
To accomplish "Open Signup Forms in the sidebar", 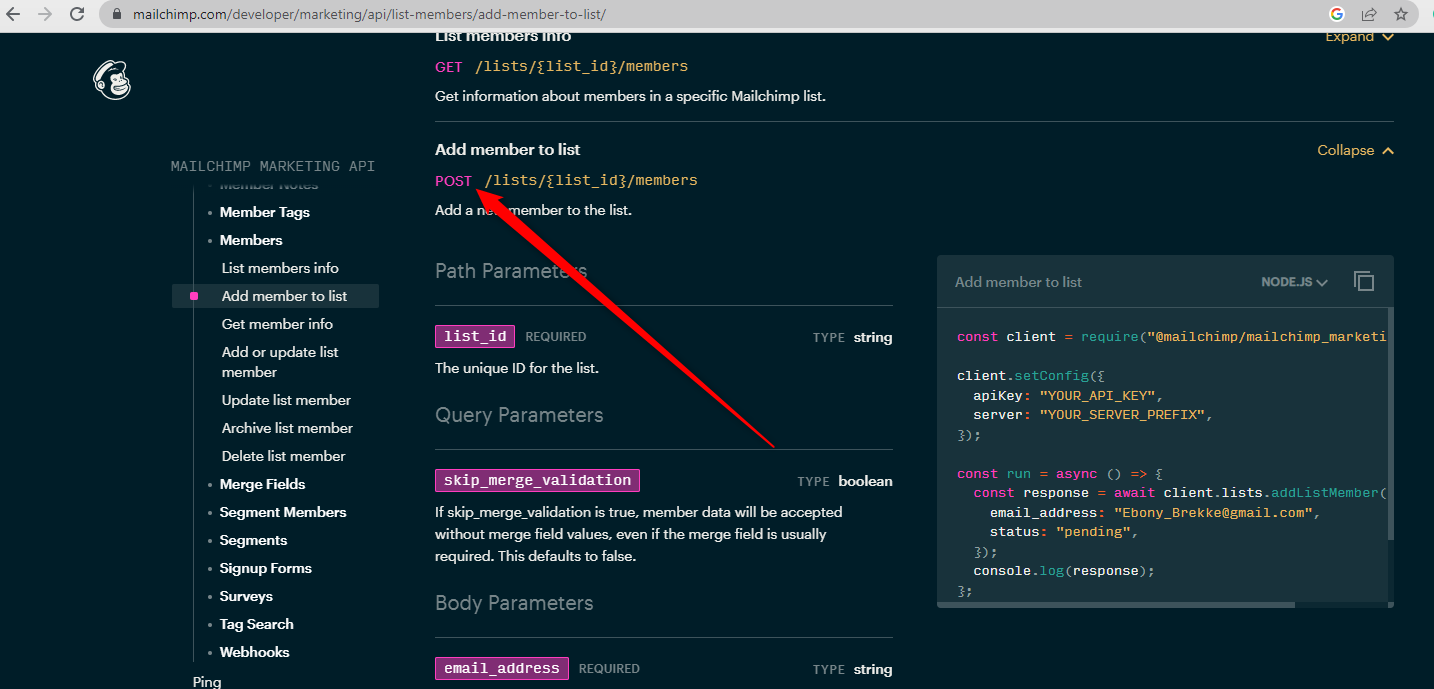I will pyautogui.click(x=265, y=568).
